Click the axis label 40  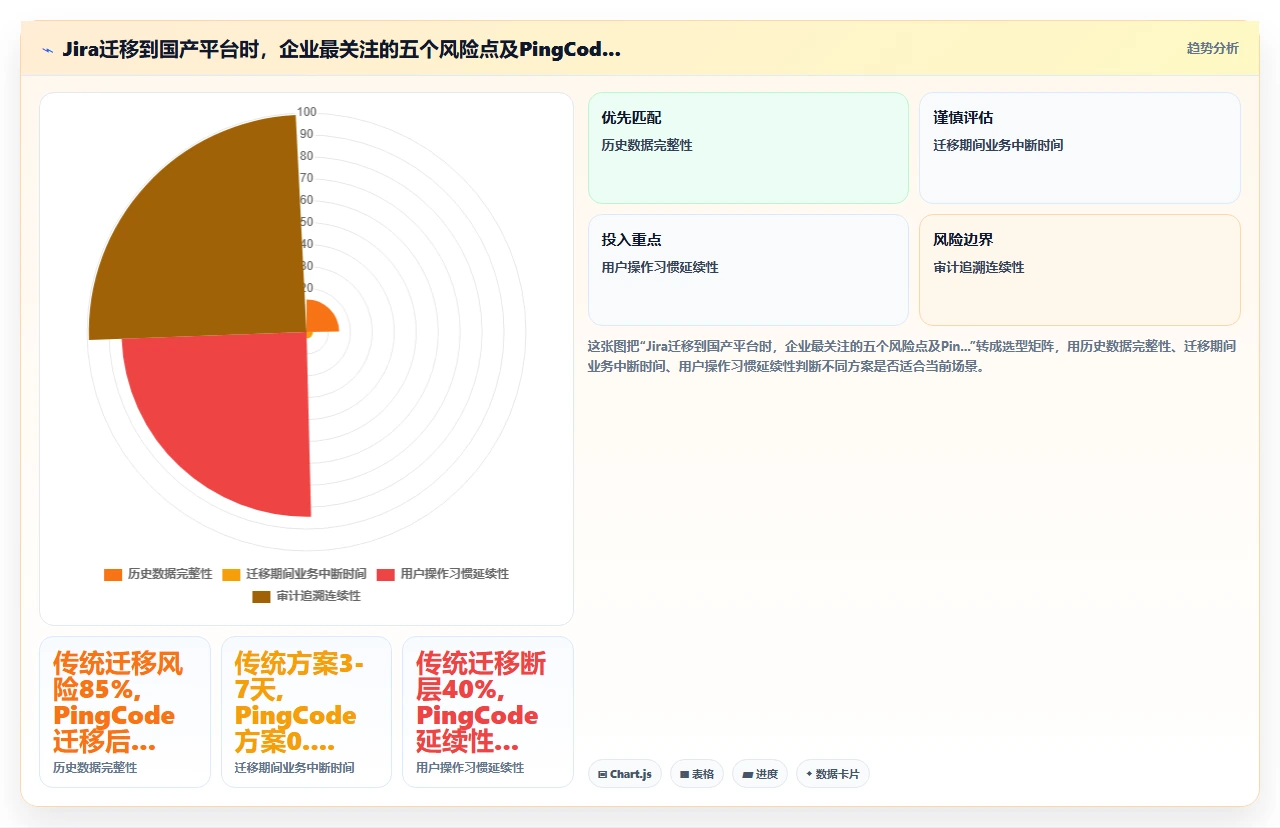click(x=306, y=244)
